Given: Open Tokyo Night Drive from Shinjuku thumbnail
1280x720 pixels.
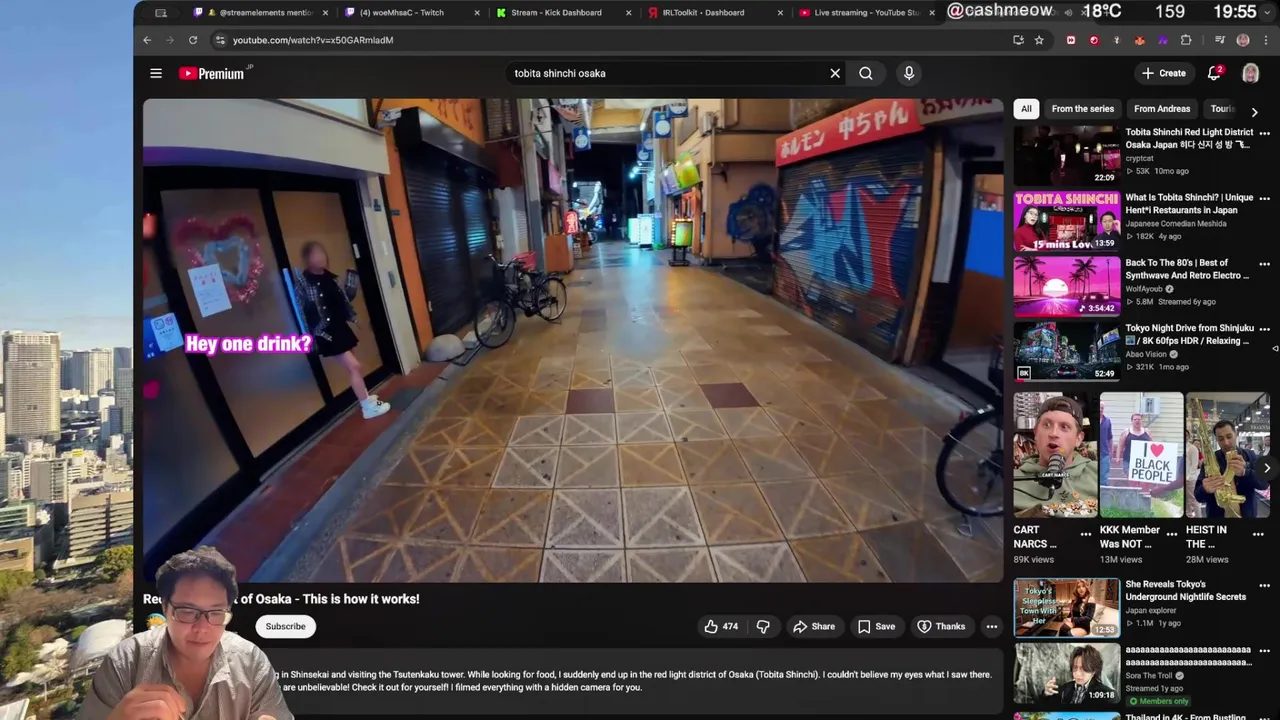Looking at the screenshot, I should coord(1067,351).
